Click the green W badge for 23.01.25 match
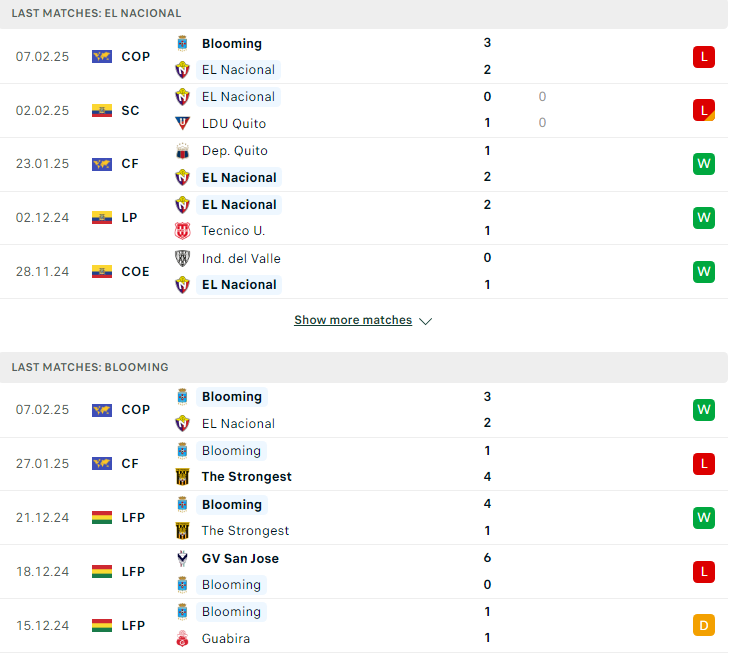 (704, 164)
